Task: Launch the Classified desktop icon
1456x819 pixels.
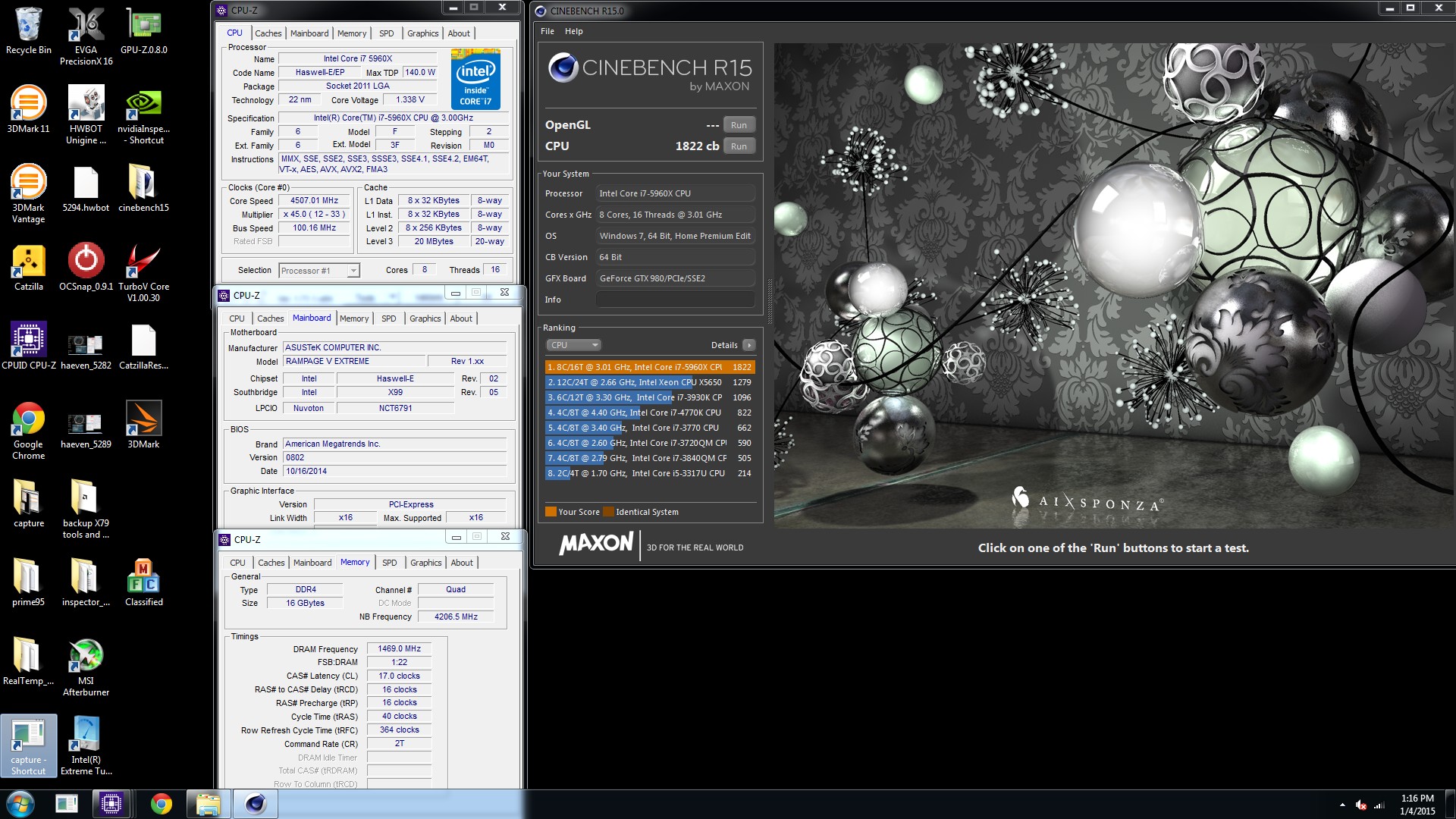Action: tap(143, 583)
